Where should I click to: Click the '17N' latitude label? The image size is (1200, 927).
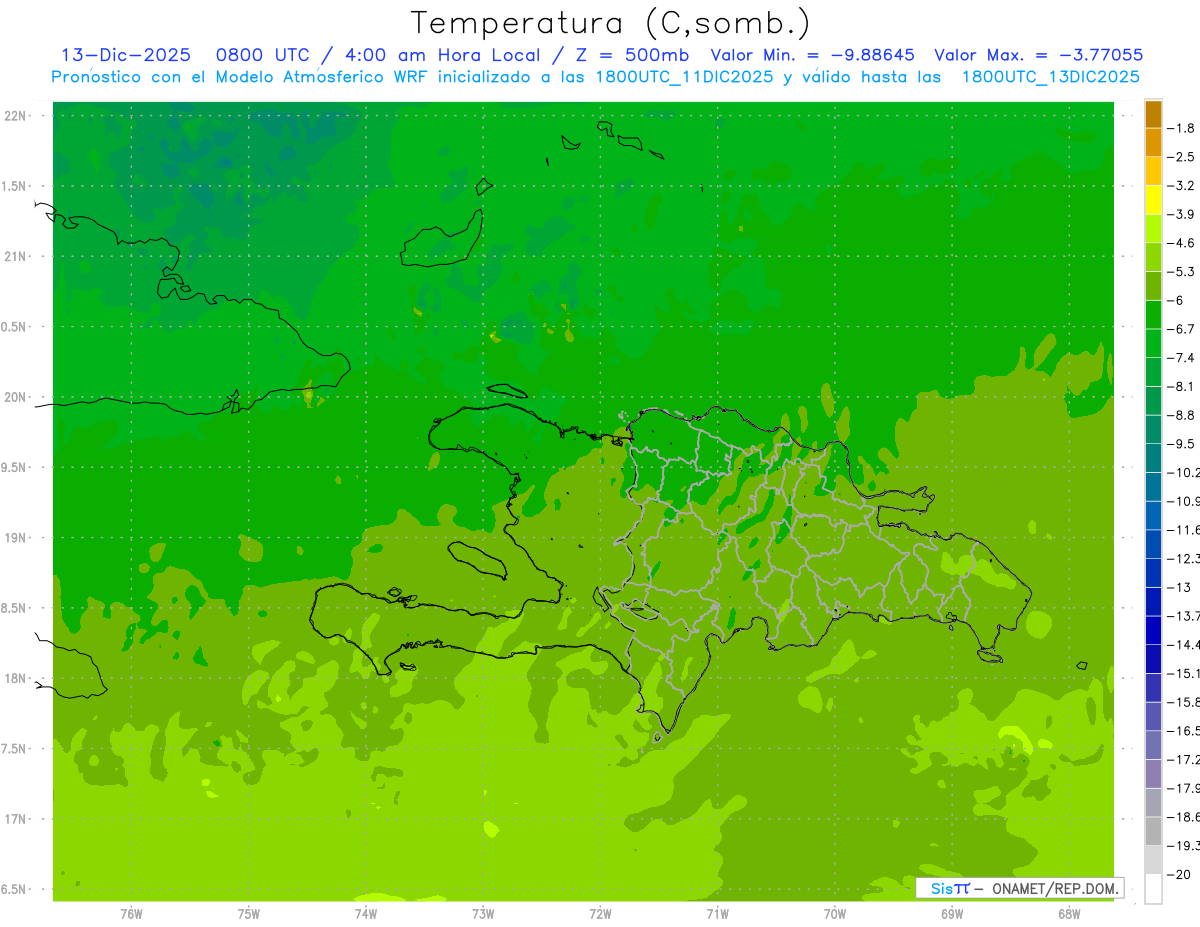15,819
